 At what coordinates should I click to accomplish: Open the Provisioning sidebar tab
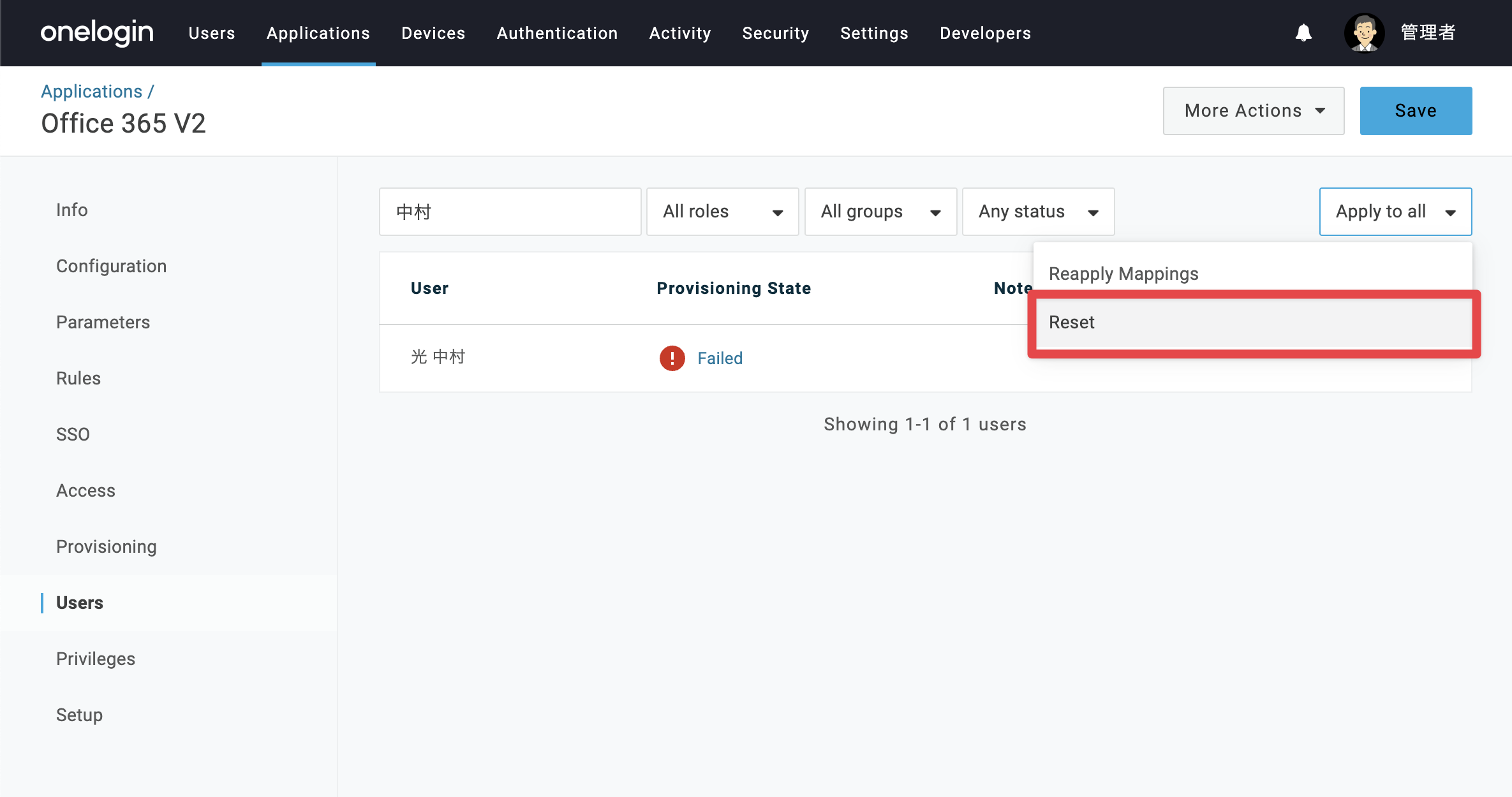[107, 546]
